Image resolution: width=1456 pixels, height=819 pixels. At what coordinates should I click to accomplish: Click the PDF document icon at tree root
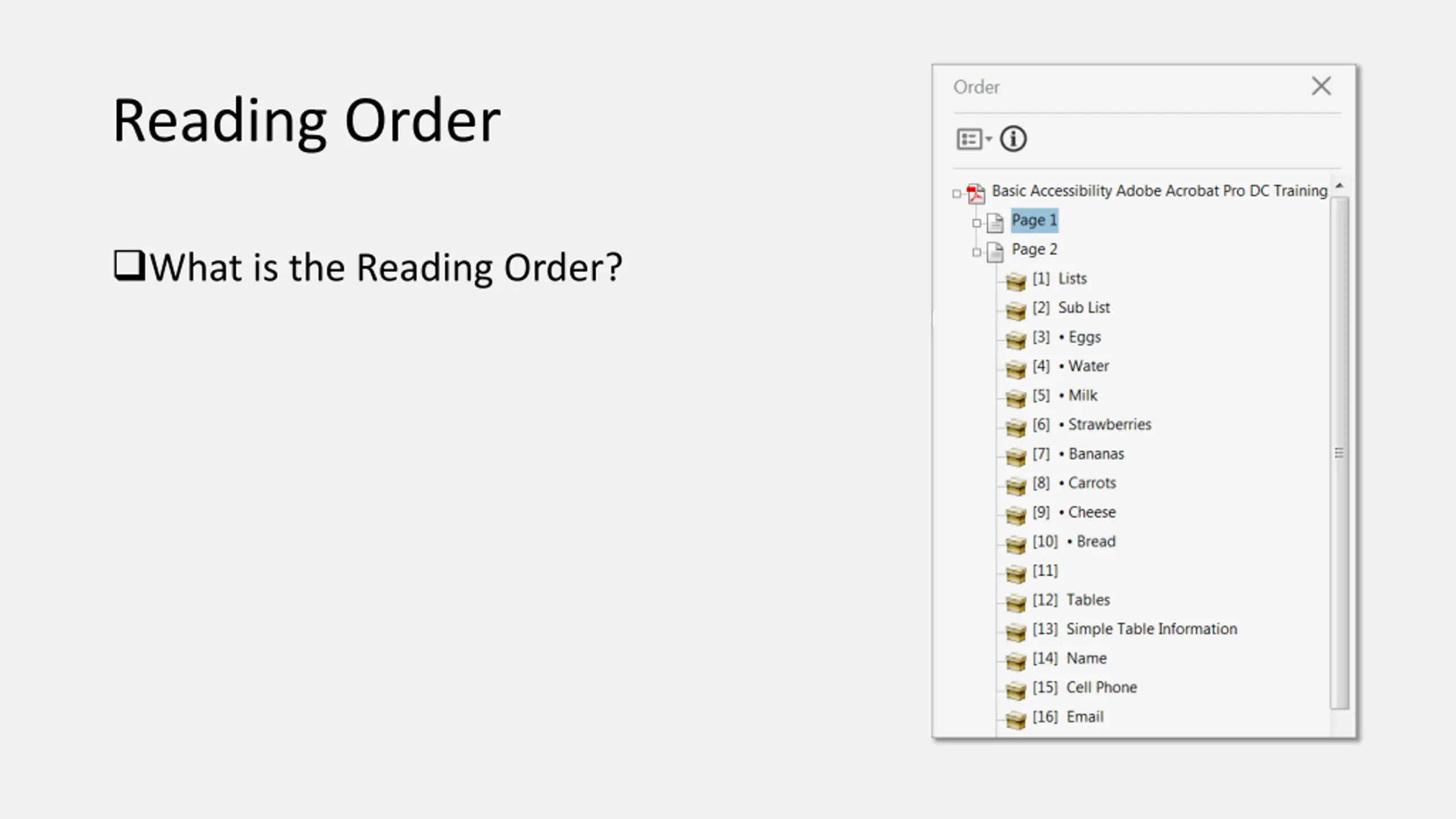(x=976, y=193)
